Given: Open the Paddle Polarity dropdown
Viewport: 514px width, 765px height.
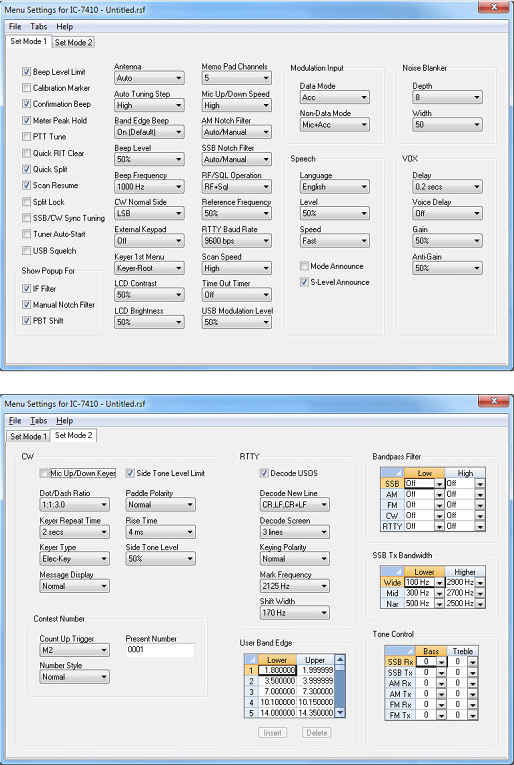Looking at the screenshot, I should pos(160,505).
